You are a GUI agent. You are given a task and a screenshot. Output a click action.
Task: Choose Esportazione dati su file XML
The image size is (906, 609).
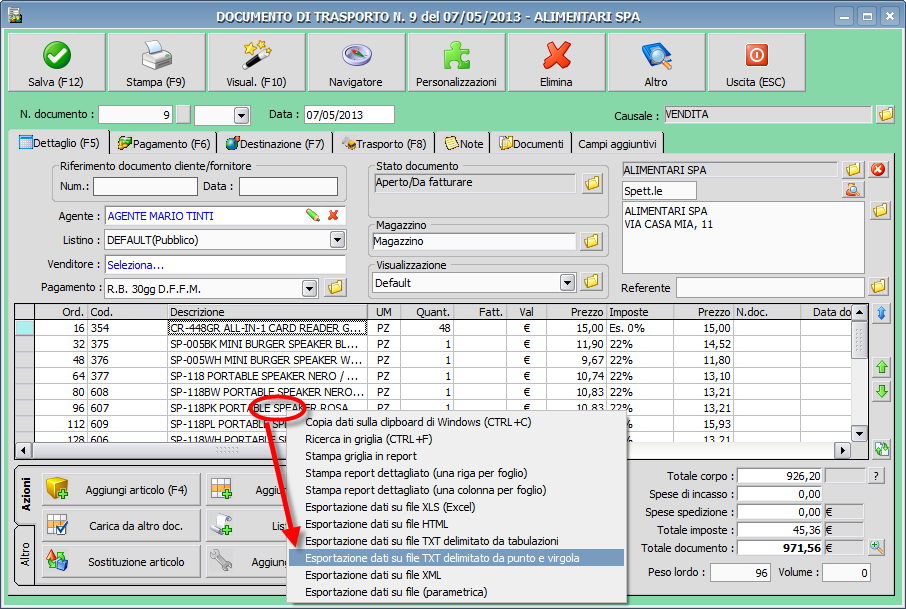[x=456, y=575]
